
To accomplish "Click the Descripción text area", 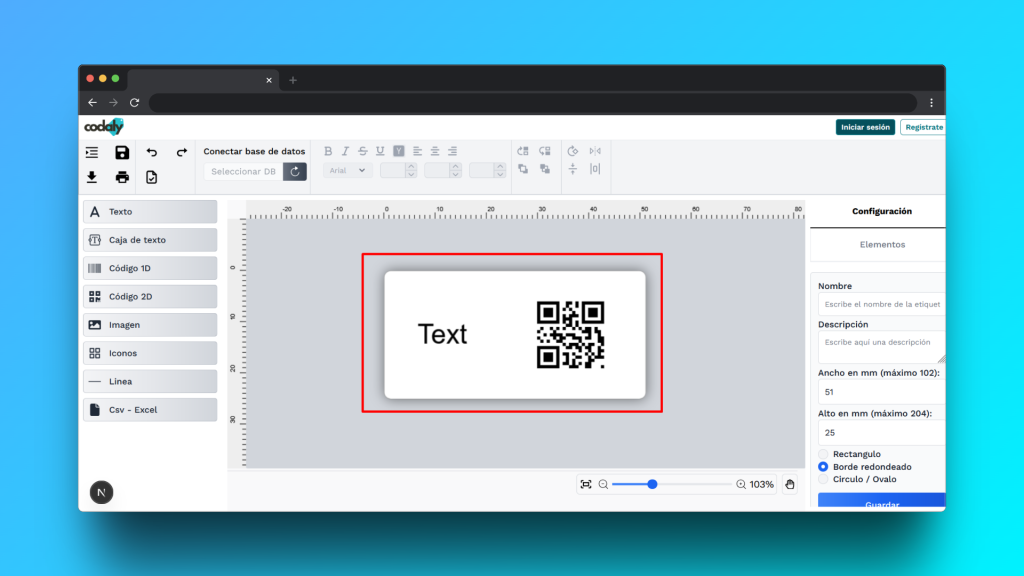I will click(x=882, y=347).
